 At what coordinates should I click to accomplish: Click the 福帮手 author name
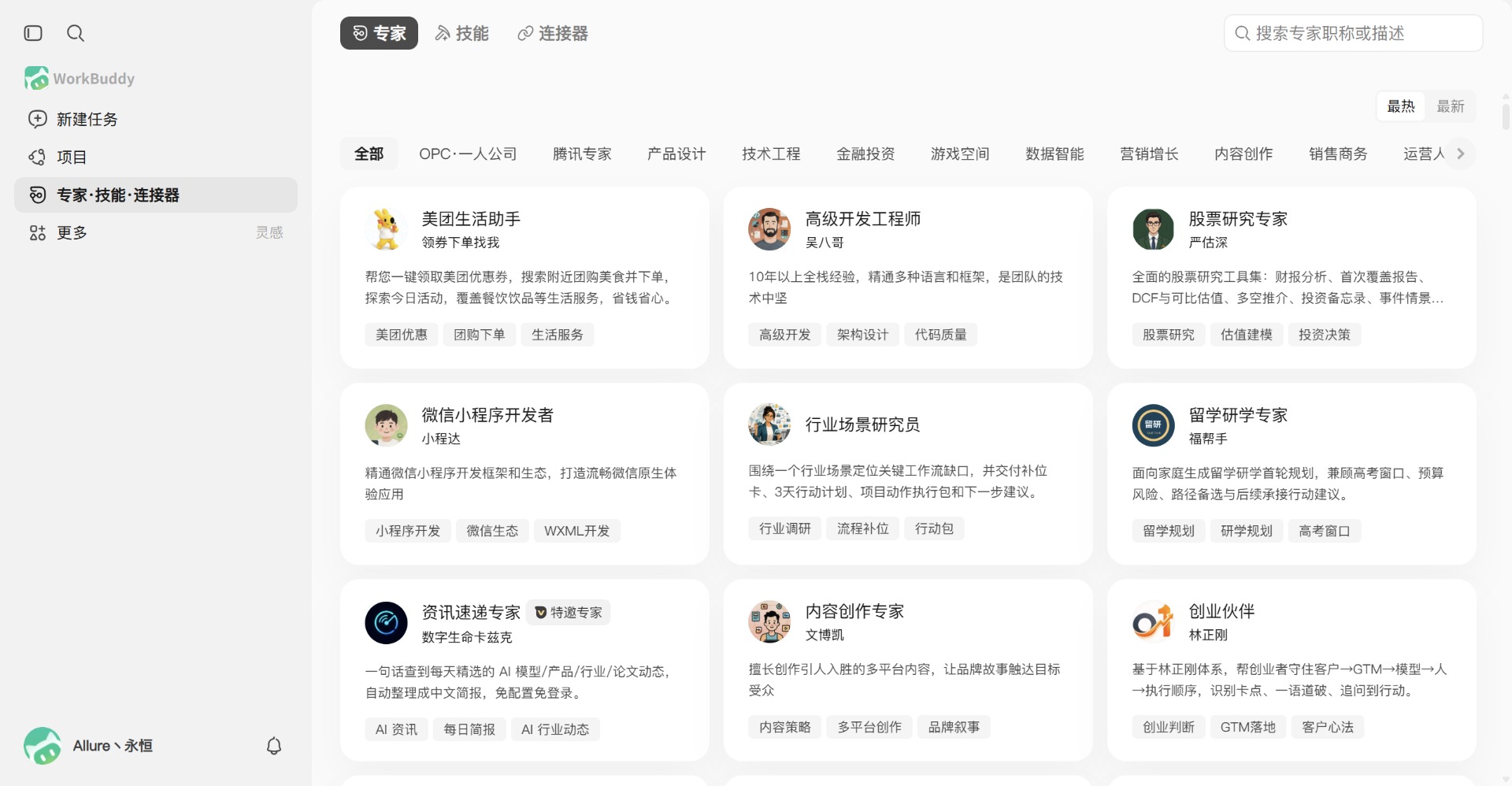coord(1208,439)
